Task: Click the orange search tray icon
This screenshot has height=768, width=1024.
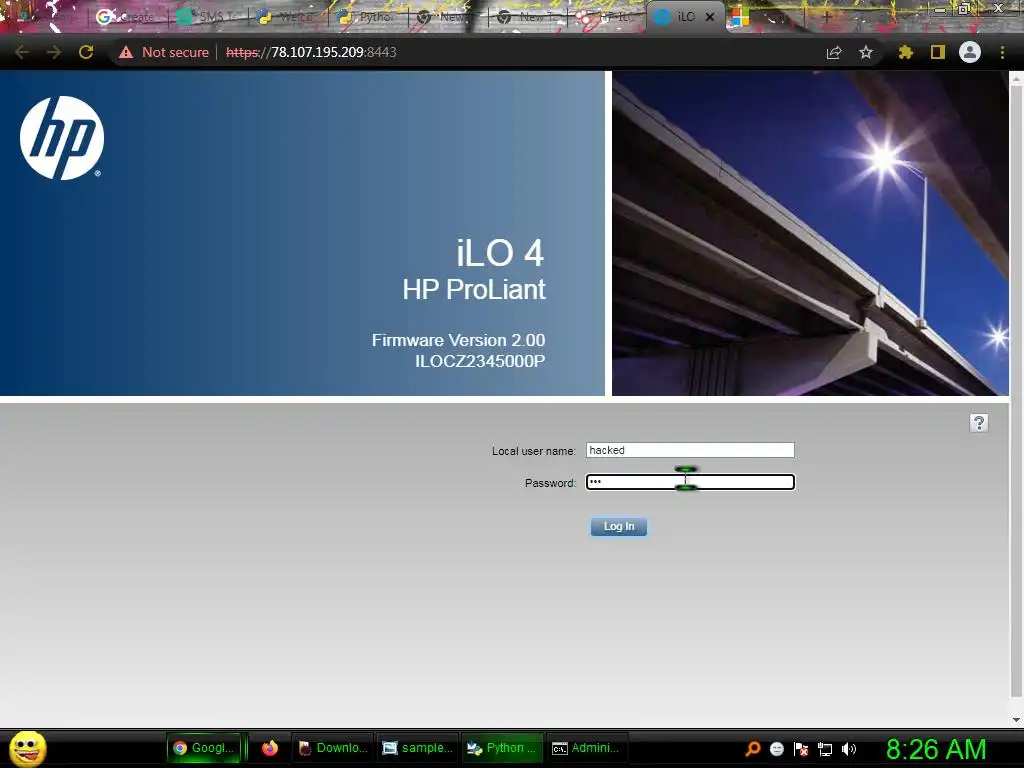Action: coord(752,749)
